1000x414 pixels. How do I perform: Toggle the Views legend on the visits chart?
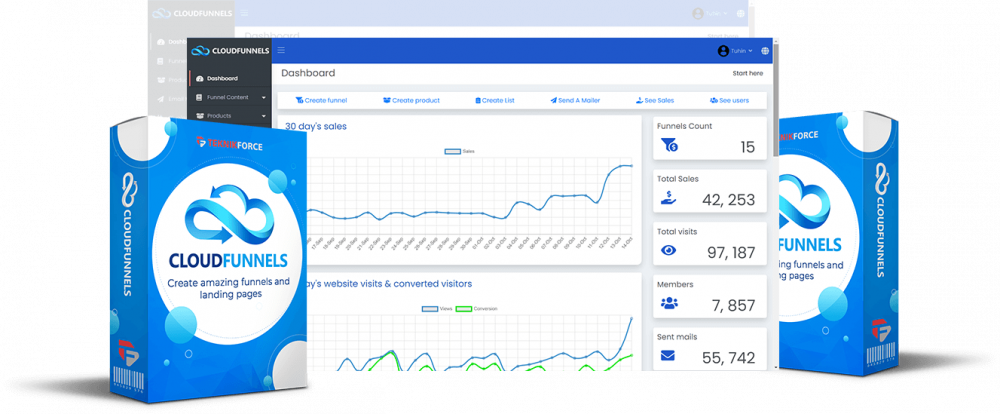tap(438, 309)
